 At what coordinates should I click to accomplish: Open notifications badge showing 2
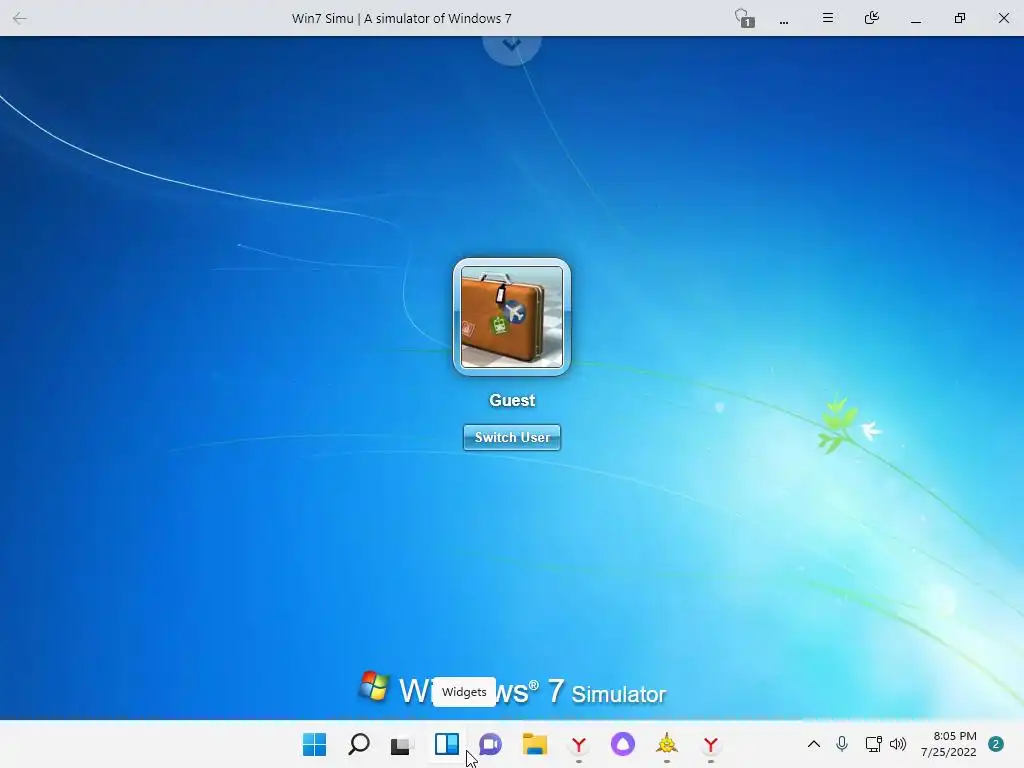tap(996, 744)
